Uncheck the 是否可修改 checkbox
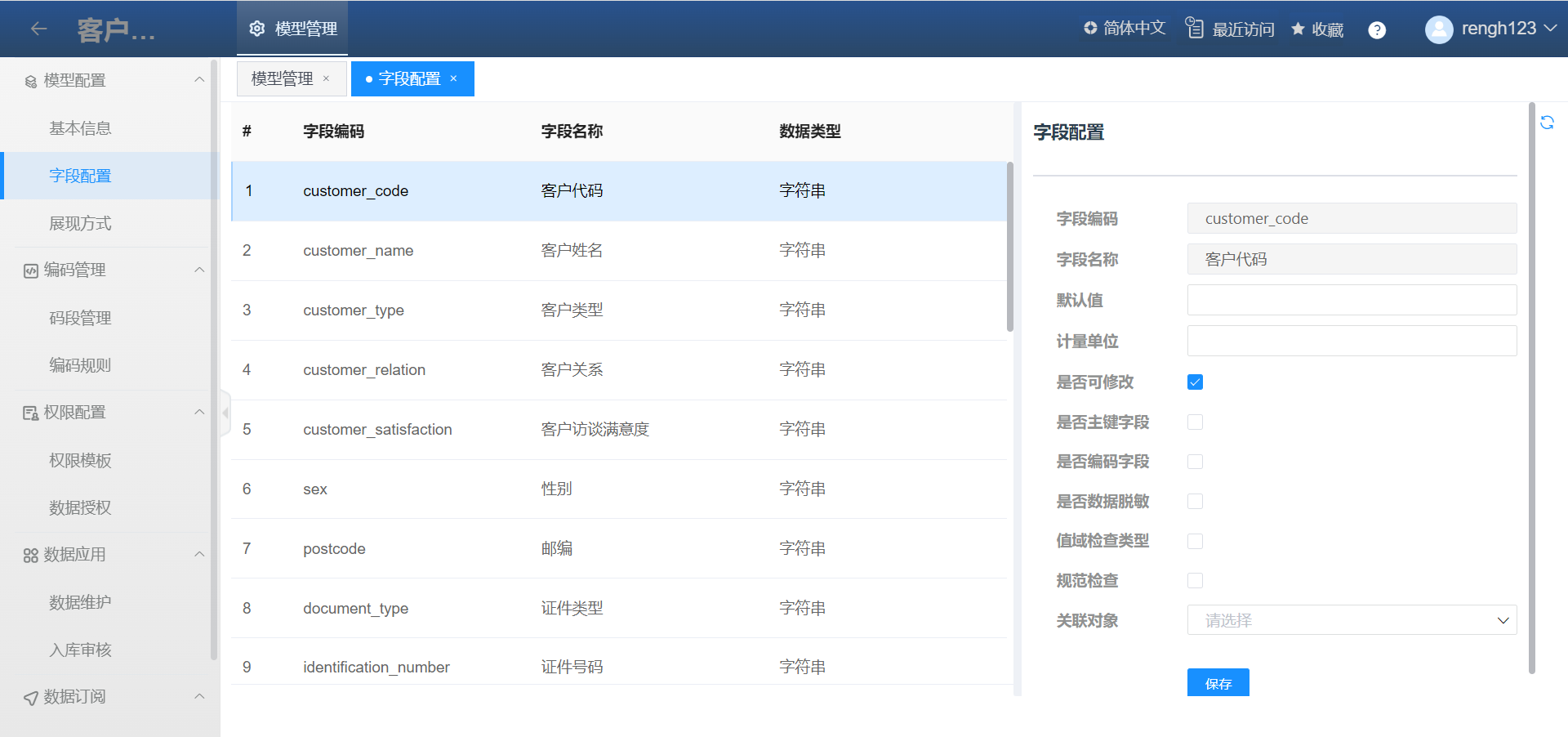Screen dimensions: 1568x737 point(1195,382)
